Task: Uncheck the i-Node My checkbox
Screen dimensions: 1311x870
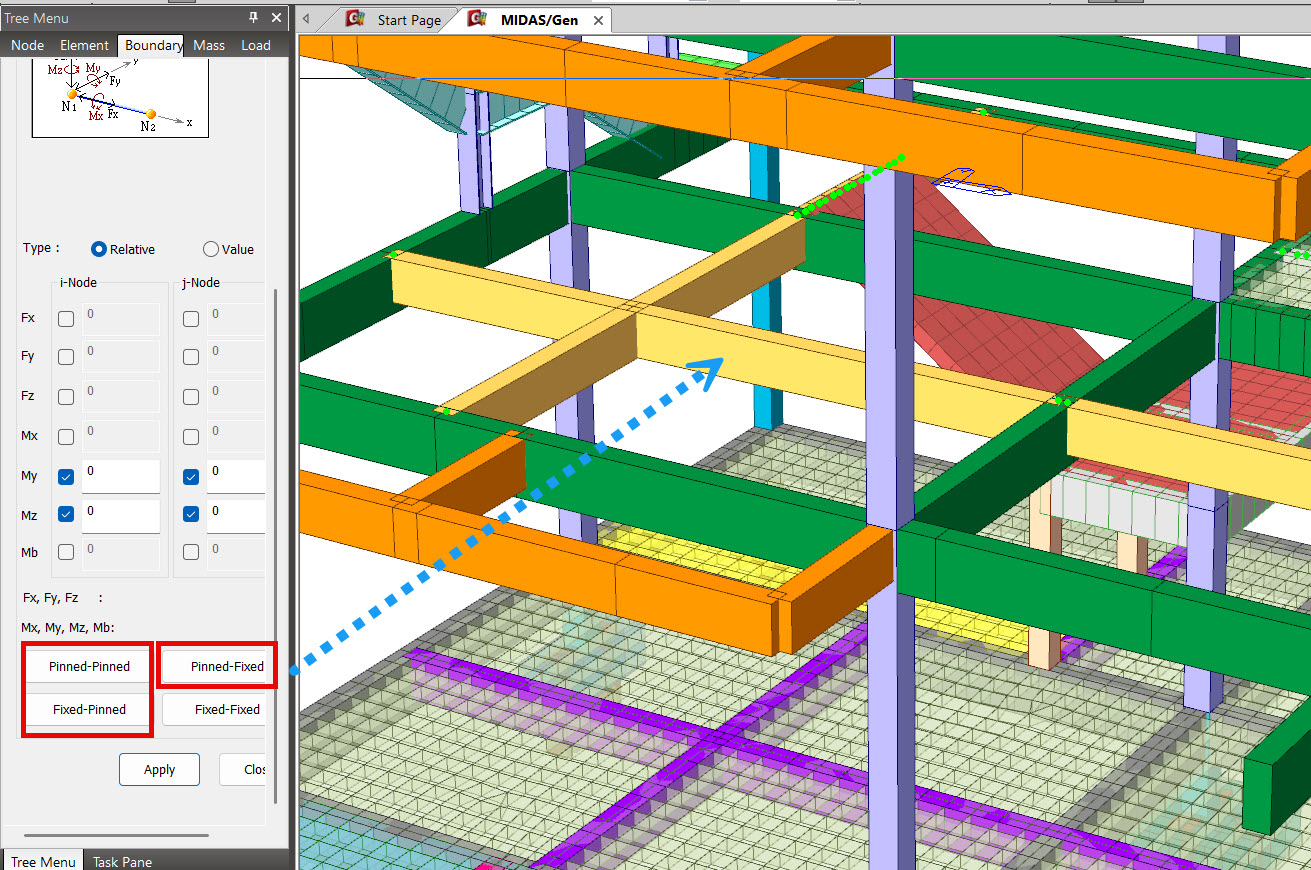Action: [66, 477]
